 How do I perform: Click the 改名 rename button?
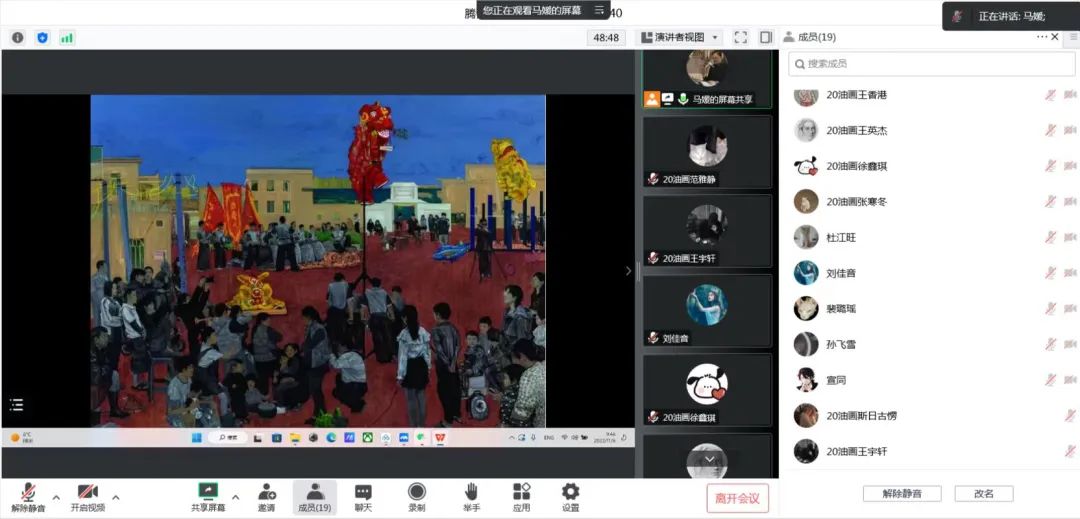pos(984,494)
